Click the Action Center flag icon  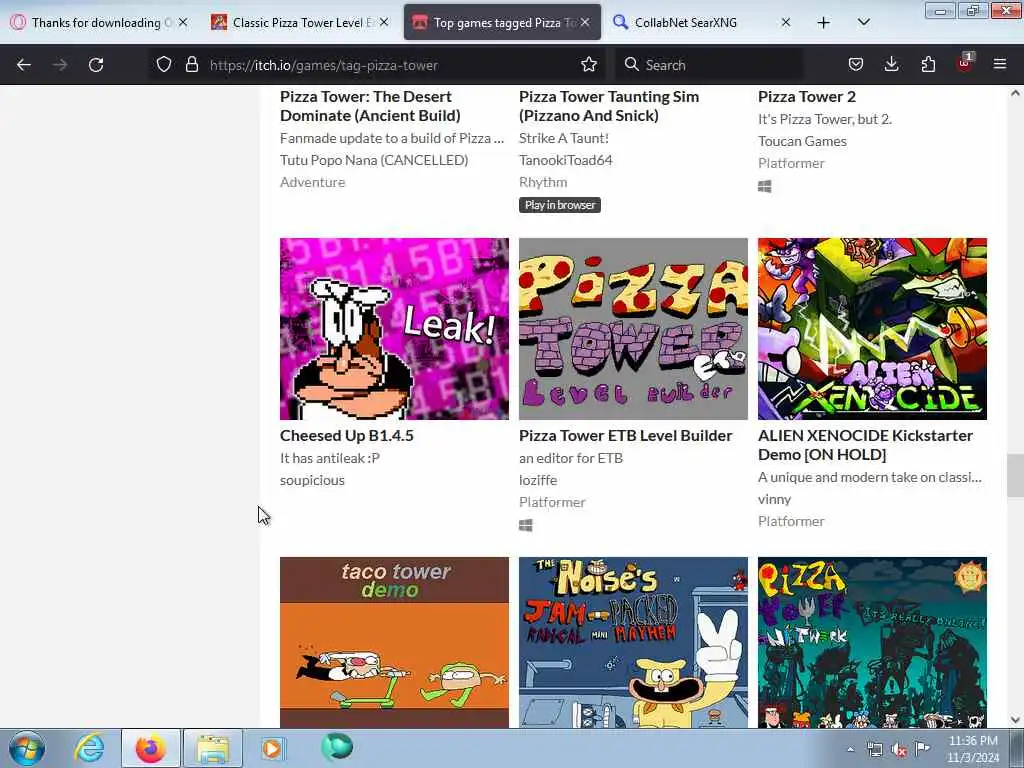click(x=922, y=748)
